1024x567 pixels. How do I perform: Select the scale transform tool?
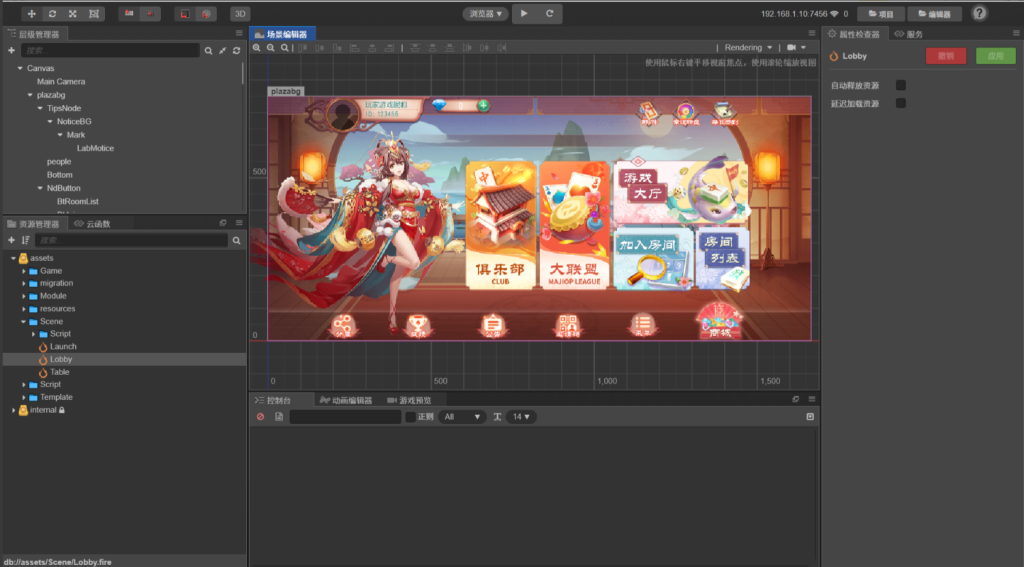[x=72, y=14]
